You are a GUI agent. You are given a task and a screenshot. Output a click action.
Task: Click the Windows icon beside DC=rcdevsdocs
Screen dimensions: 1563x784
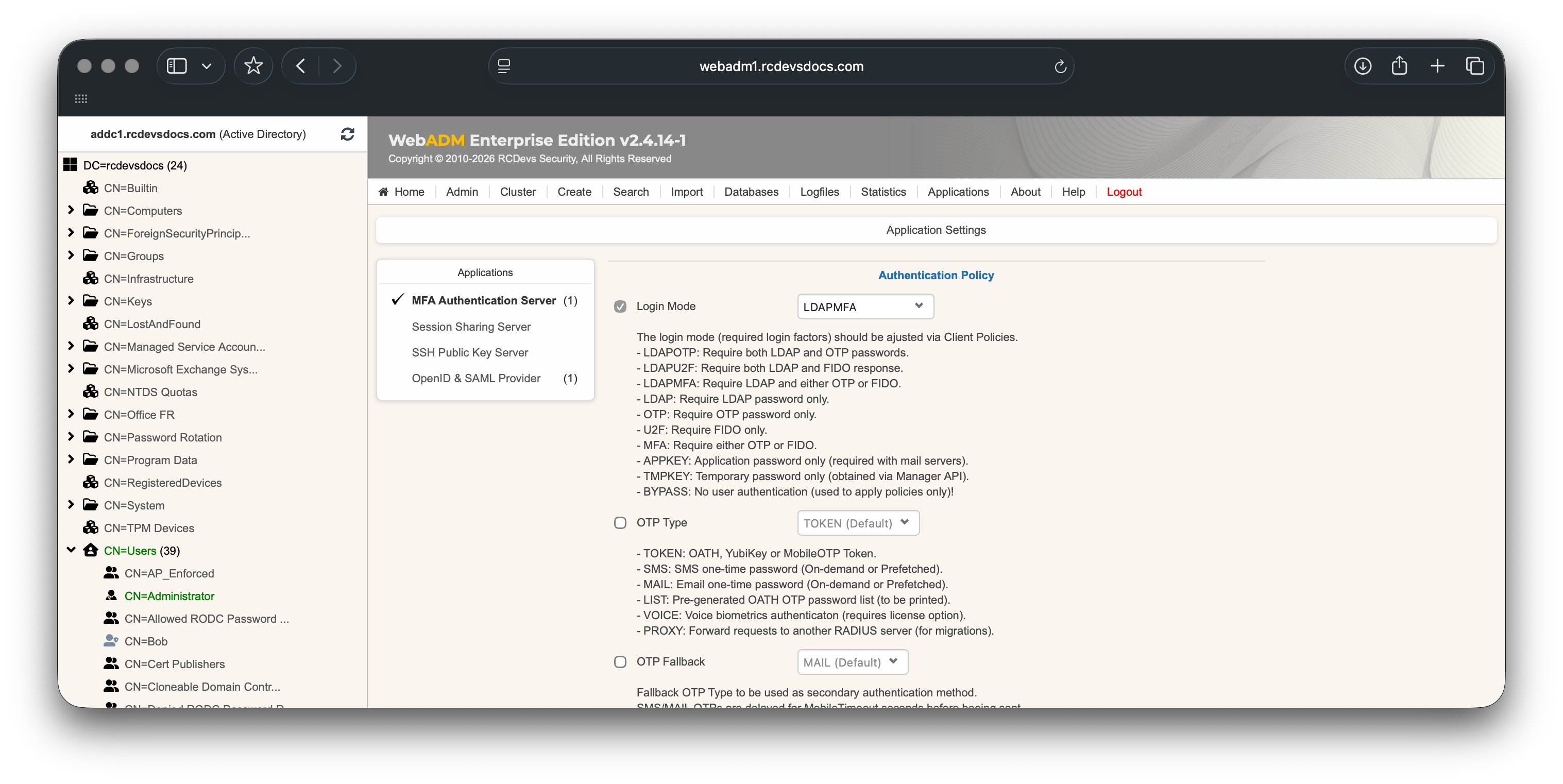[x=70, y=163]
